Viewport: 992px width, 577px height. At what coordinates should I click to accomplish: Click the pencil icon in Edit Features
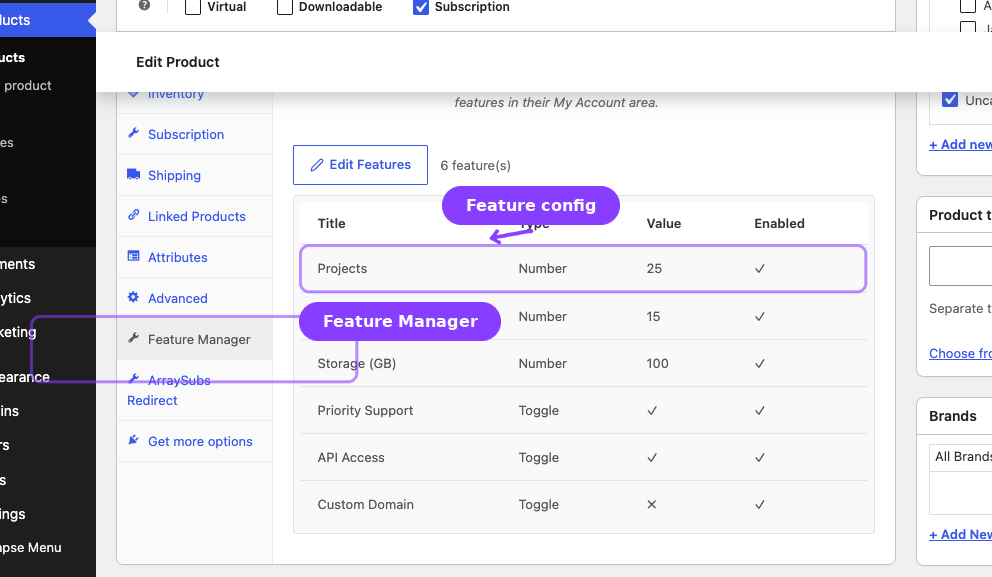tap(317, 165)
